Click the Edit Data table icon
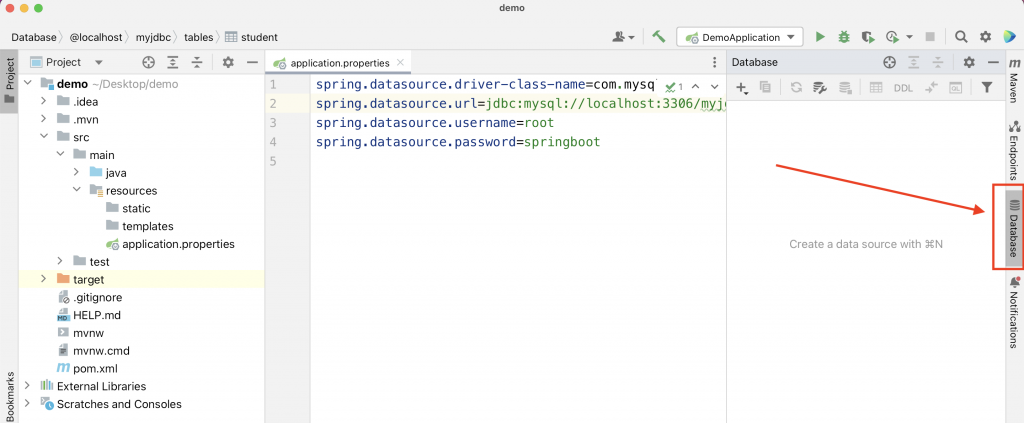 (x=876, y=87)
